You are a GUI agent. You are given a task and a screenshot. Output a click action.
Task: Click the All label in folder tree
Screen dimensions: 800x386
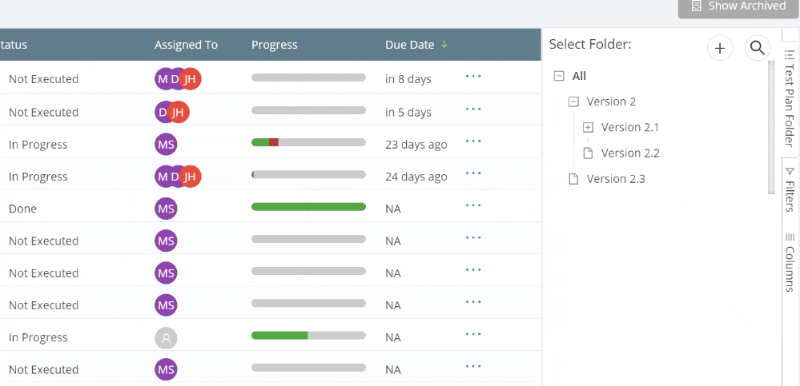pos(579,76)
